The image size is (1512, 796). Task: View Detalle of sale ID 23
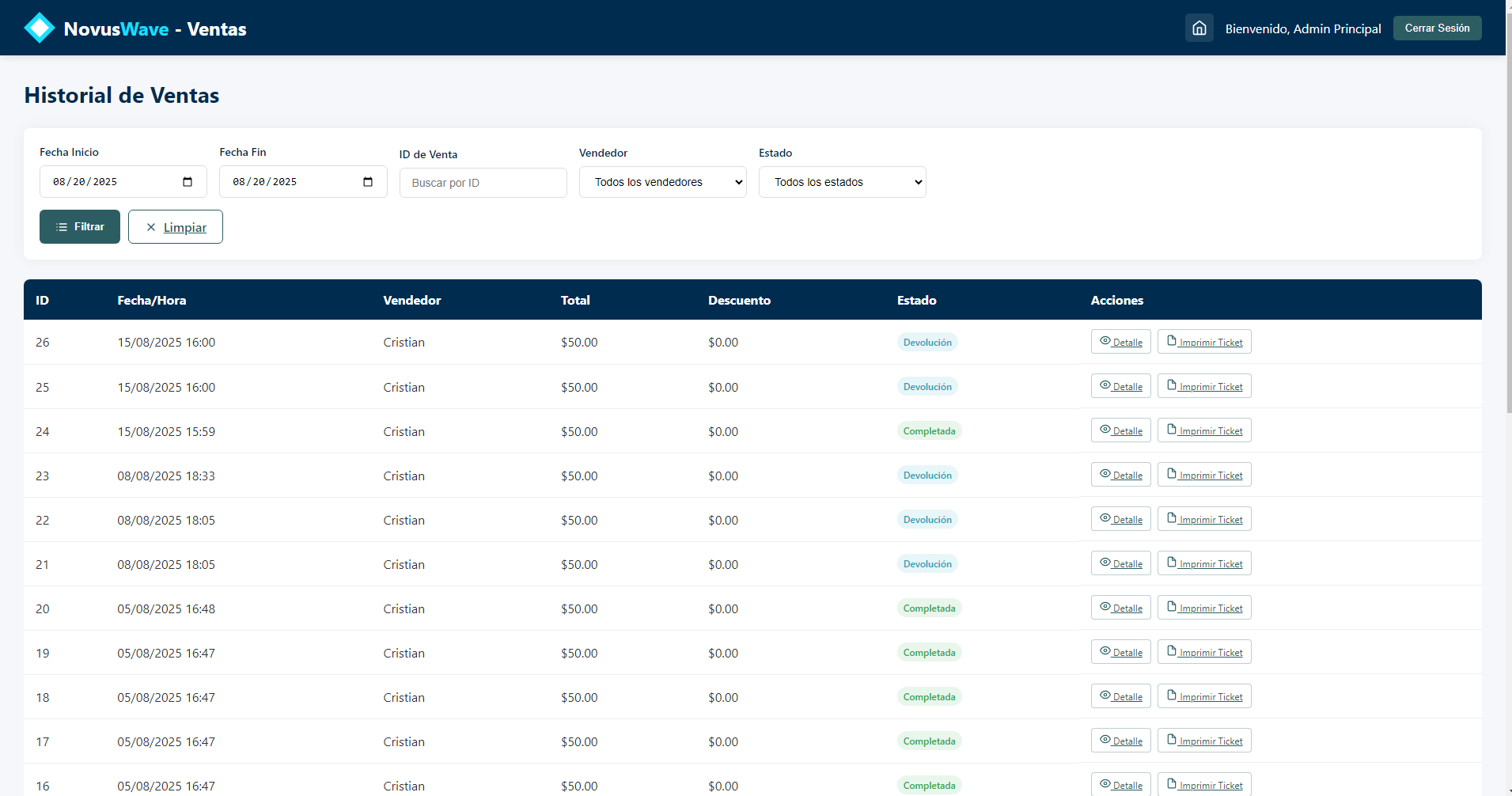[1120, 475]
